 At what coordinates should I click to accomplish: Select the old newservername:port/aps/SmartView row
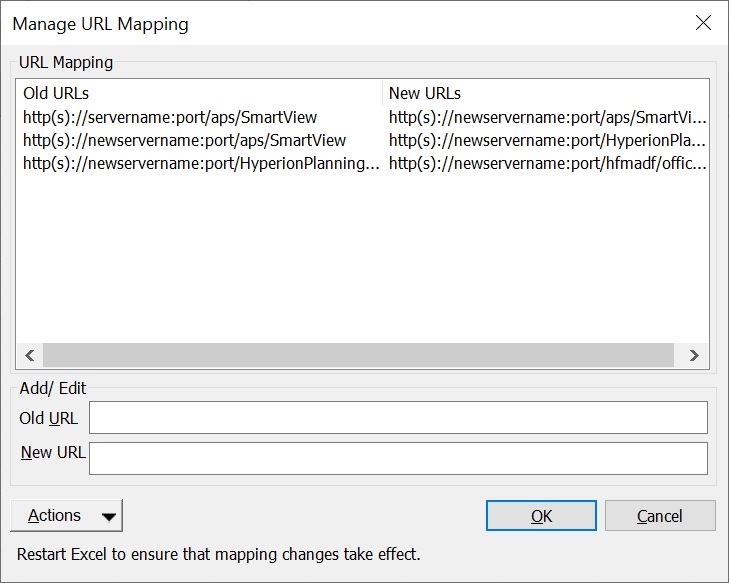pyautogui.click(x=184, y=141)
